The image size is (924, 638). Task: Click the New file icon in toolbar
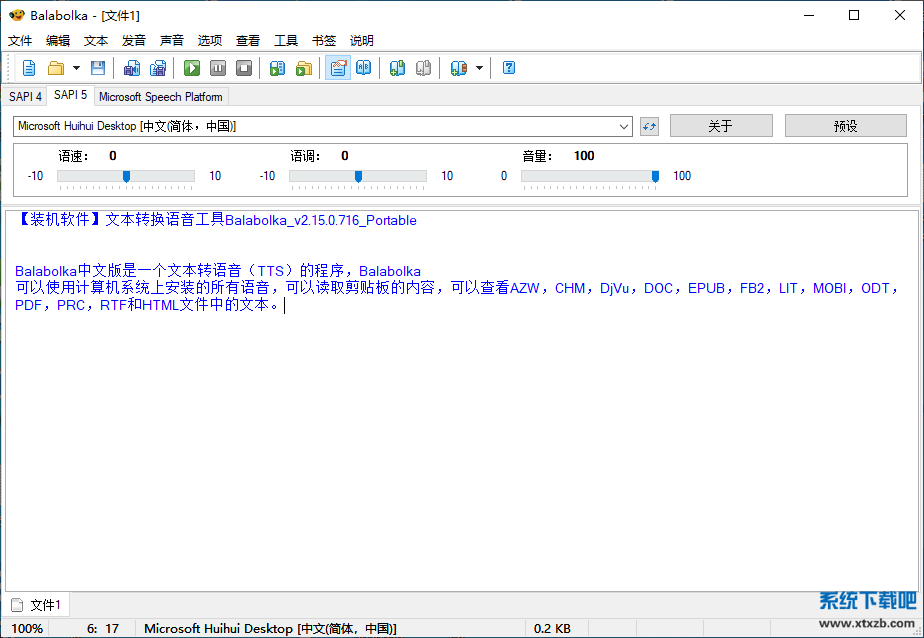(x=29, y=68)
